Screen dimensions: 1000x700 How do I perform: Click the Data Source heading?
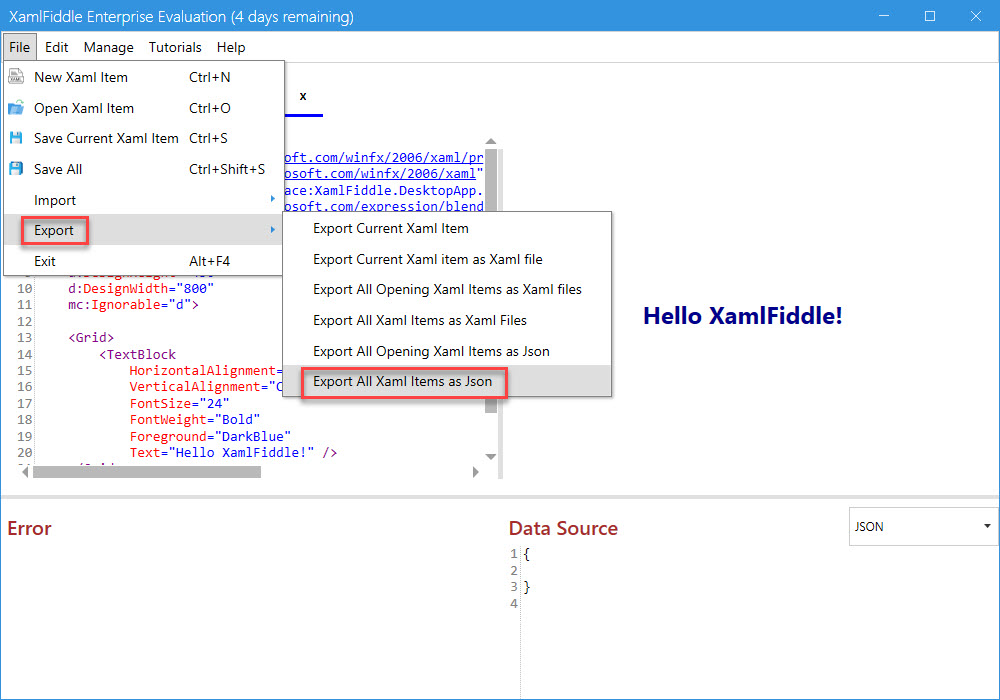(563, 528)
